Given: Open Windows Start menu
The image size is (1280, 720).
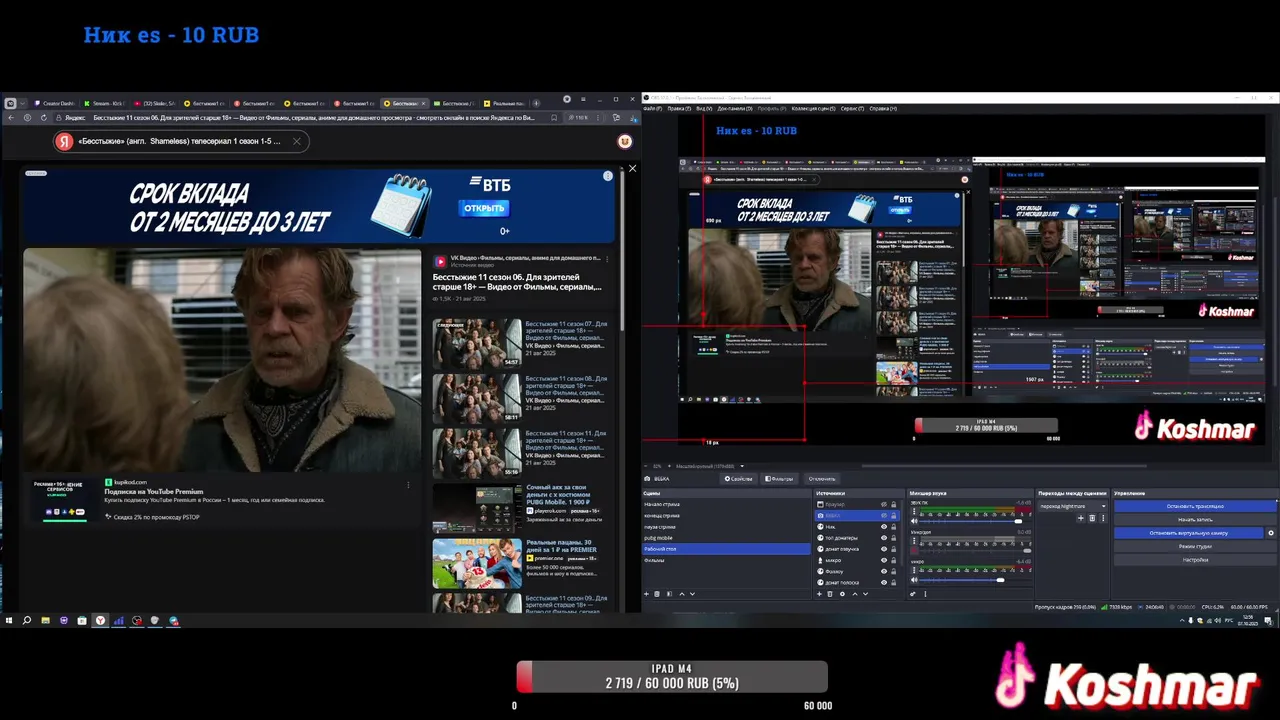Looking at the screenshot, I should pyautogui.click(x=9, y=620).
